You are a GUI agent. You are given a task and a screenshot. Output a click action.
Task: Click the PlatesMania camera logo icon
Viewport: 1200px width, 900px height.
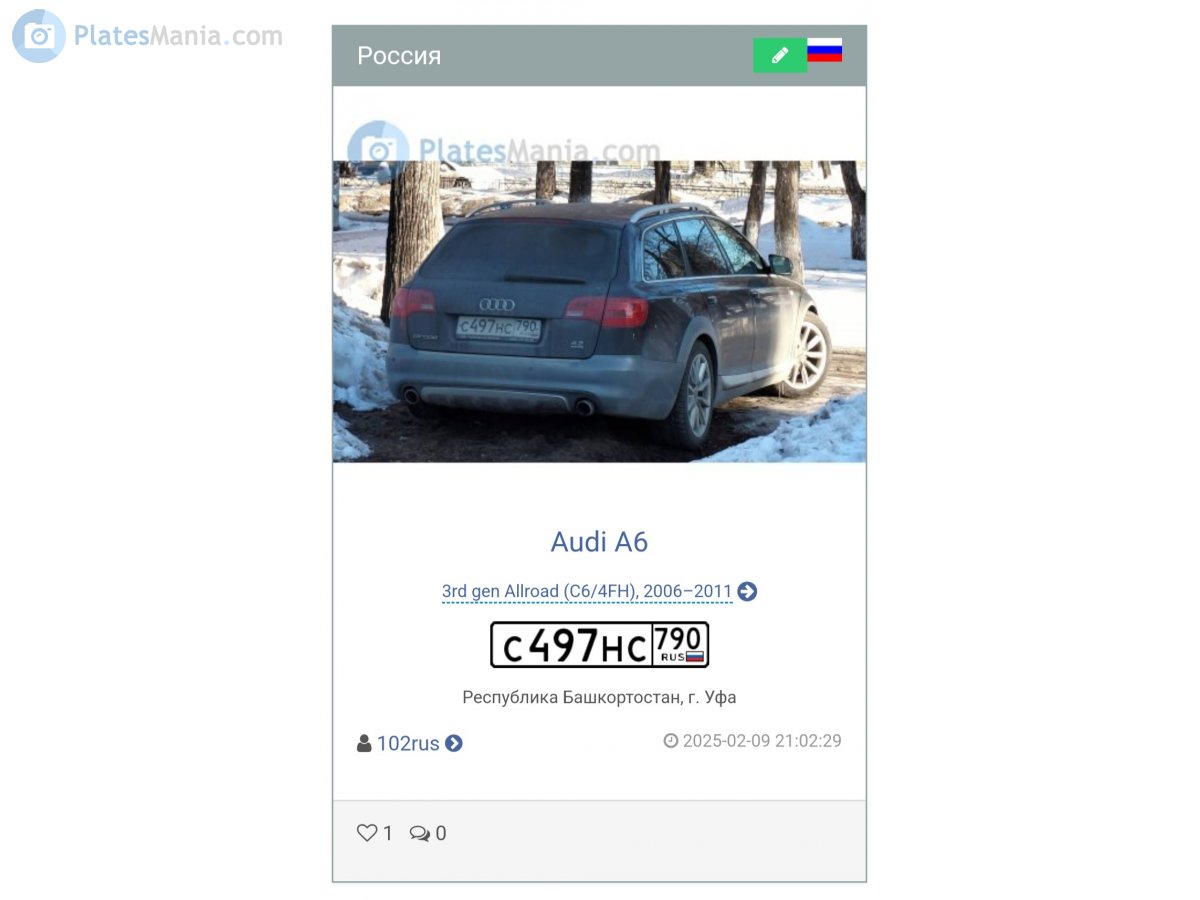pos(39,37)
